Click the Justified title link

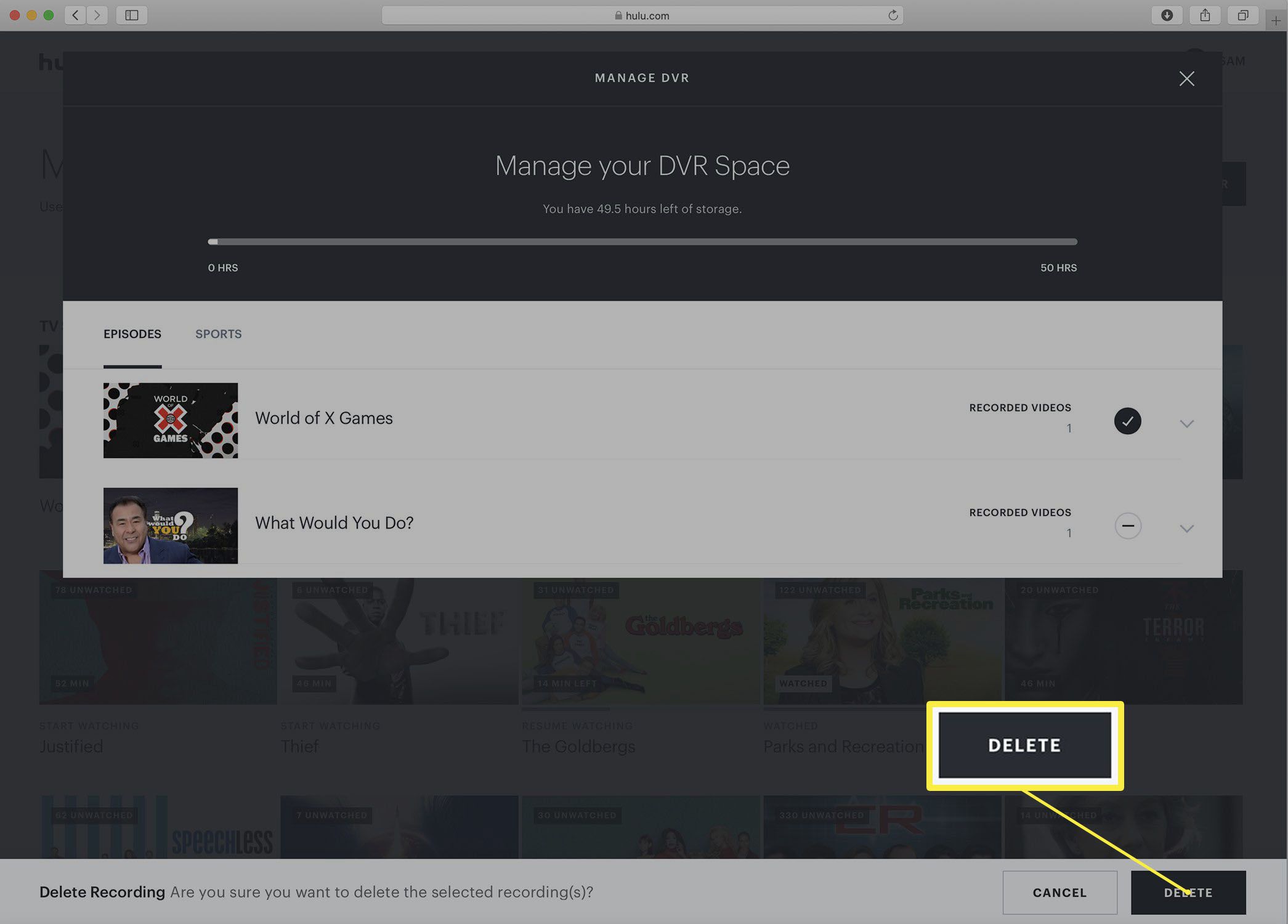[71, 747]
